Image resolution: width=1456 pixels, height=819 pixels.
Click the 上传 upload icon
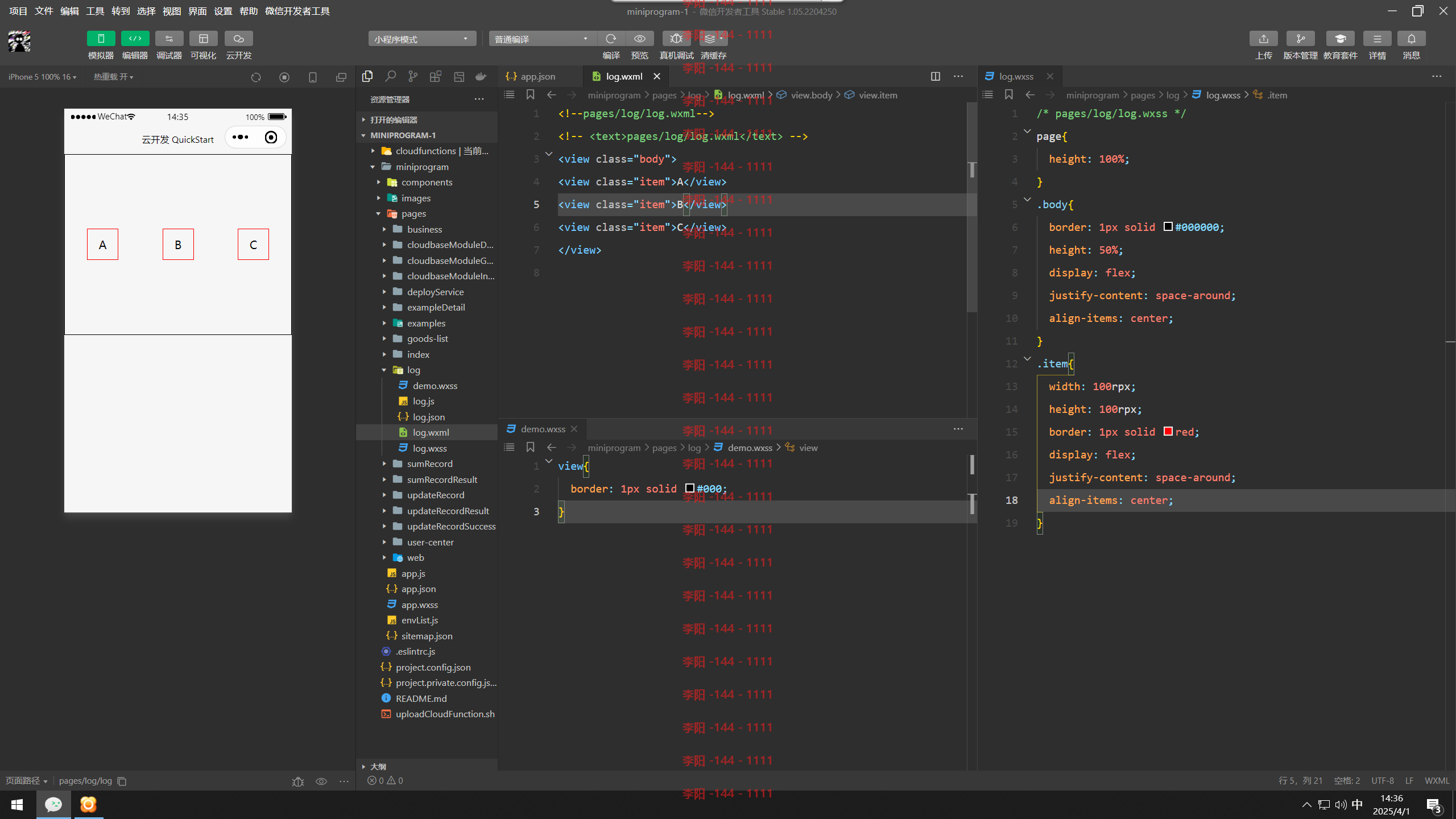(1263, 39)
